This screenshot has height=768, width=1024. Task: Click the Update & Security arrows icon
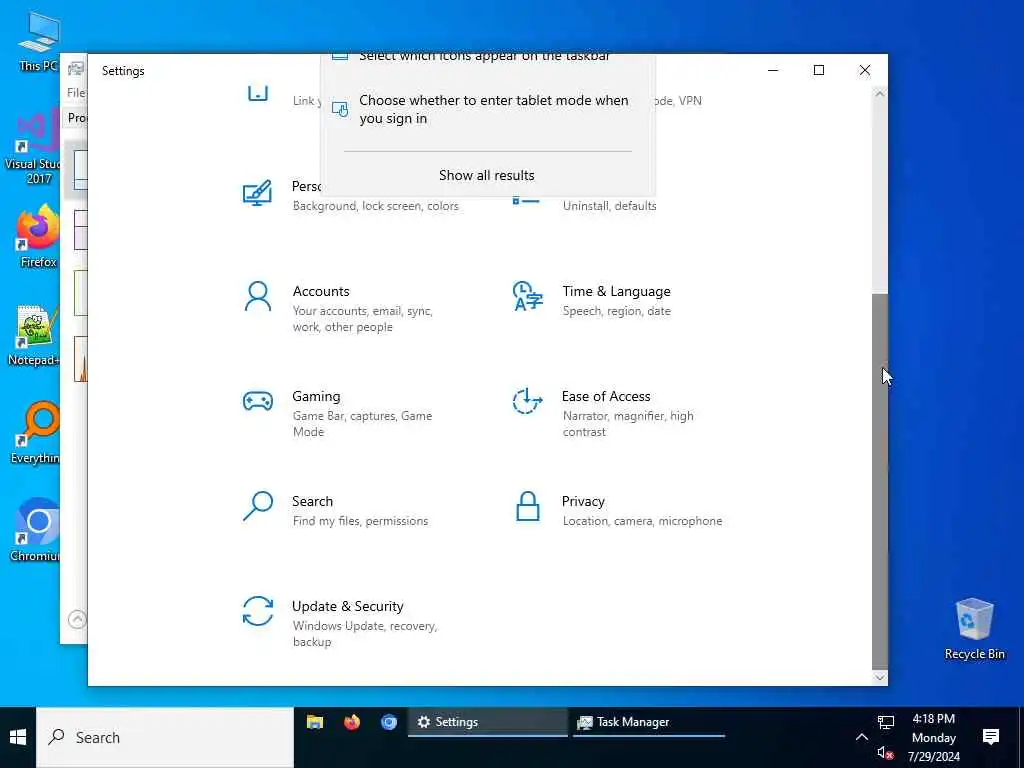[x=257, y=611]
